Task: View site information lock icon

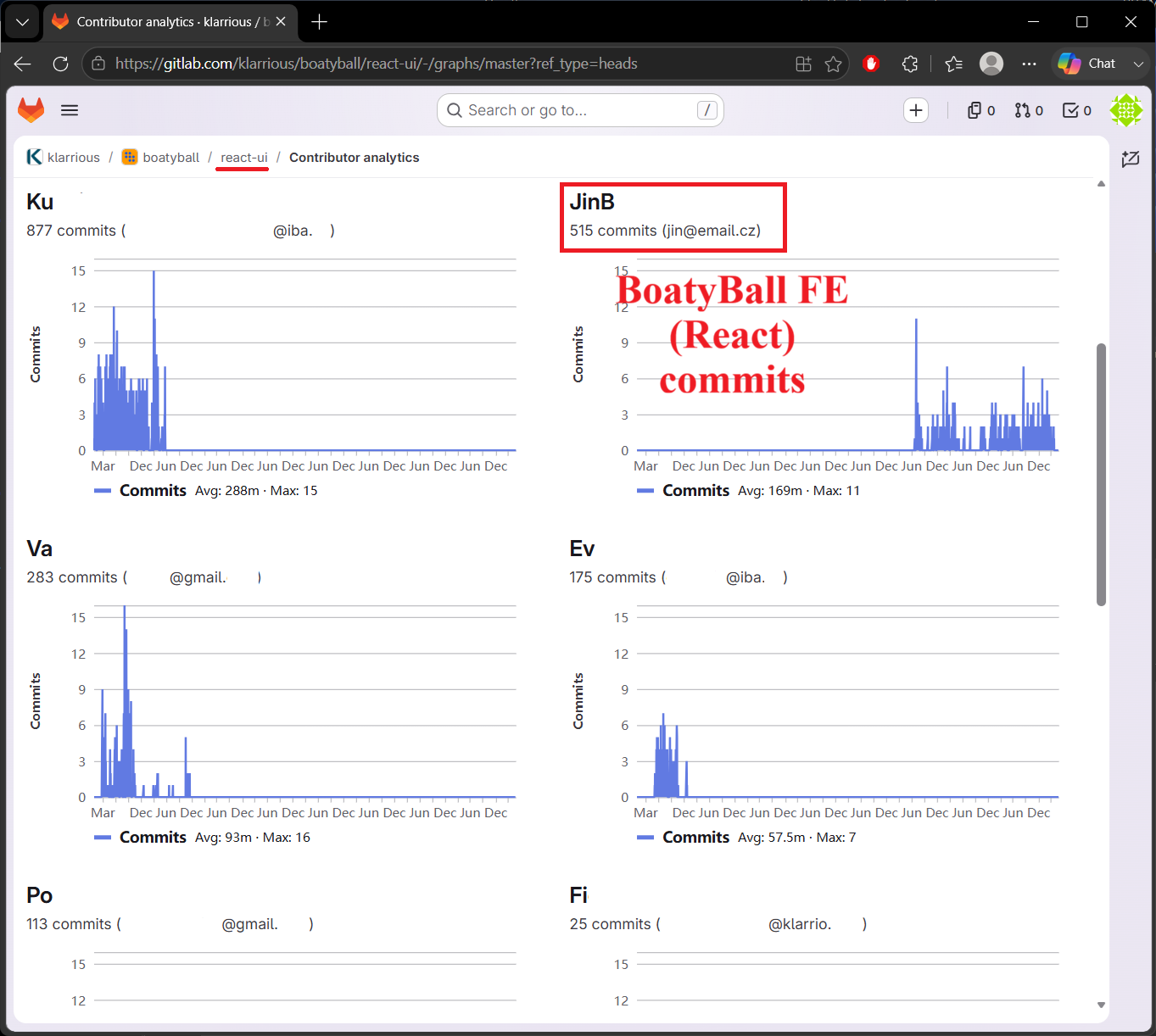Action: [x=98, y=64]
